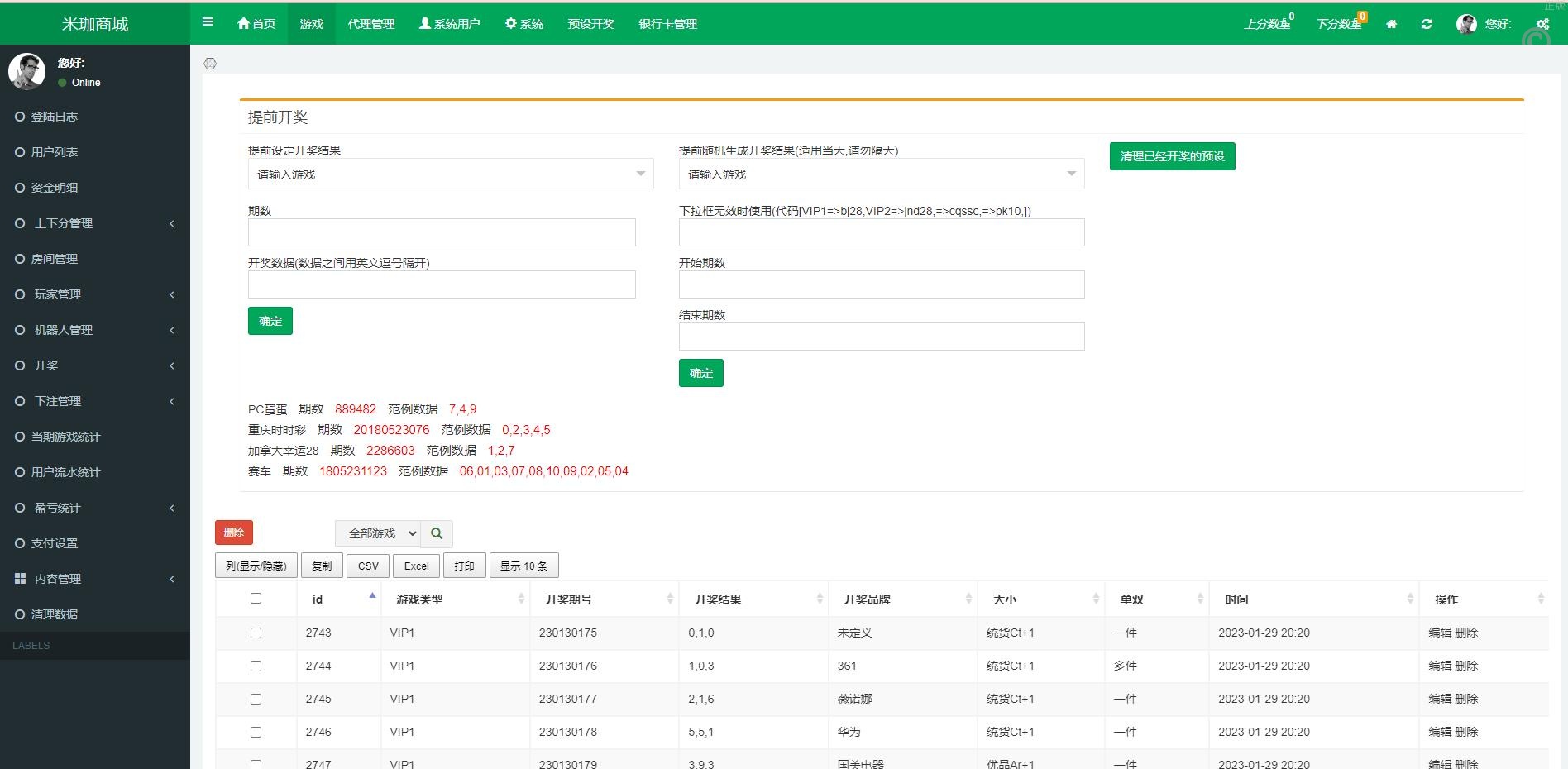Go to 银行卡管理 in the navbar
The height and width of the screenshot is (769, 1568).
pyautogui.click(x=667, y=24)
